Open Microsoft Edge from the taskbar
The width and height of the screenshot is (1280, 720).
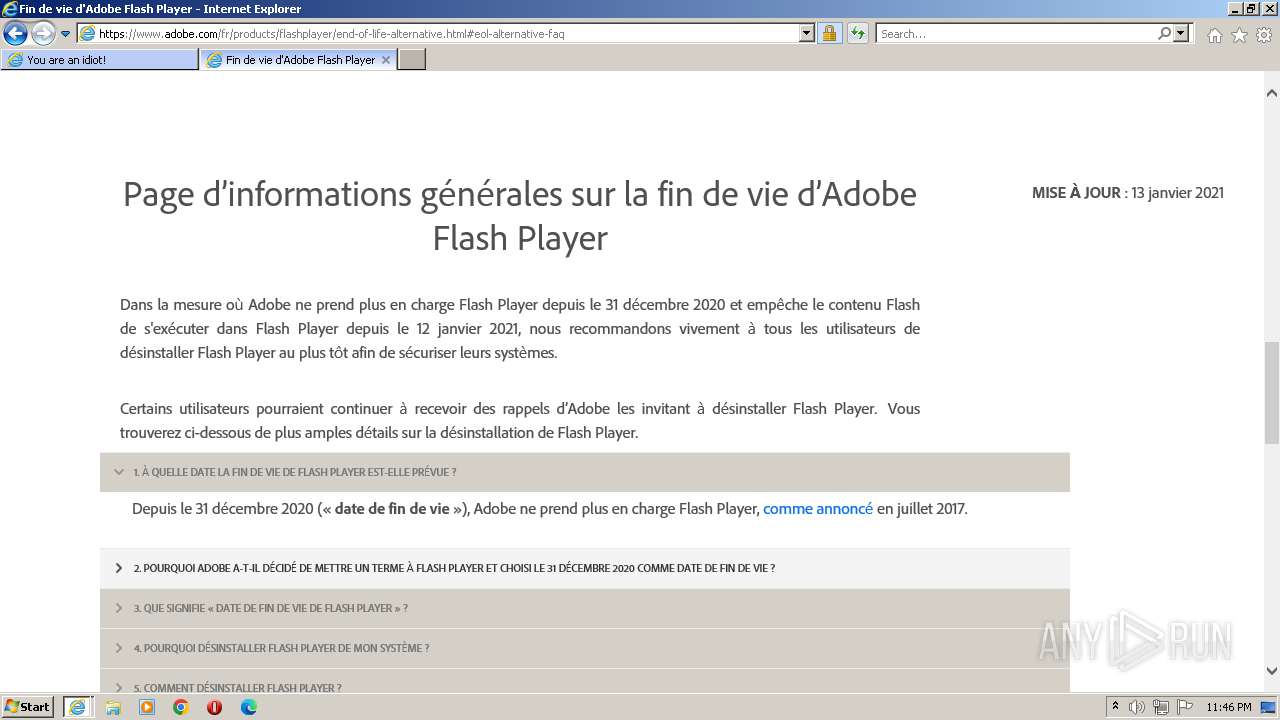pos(248,707)
